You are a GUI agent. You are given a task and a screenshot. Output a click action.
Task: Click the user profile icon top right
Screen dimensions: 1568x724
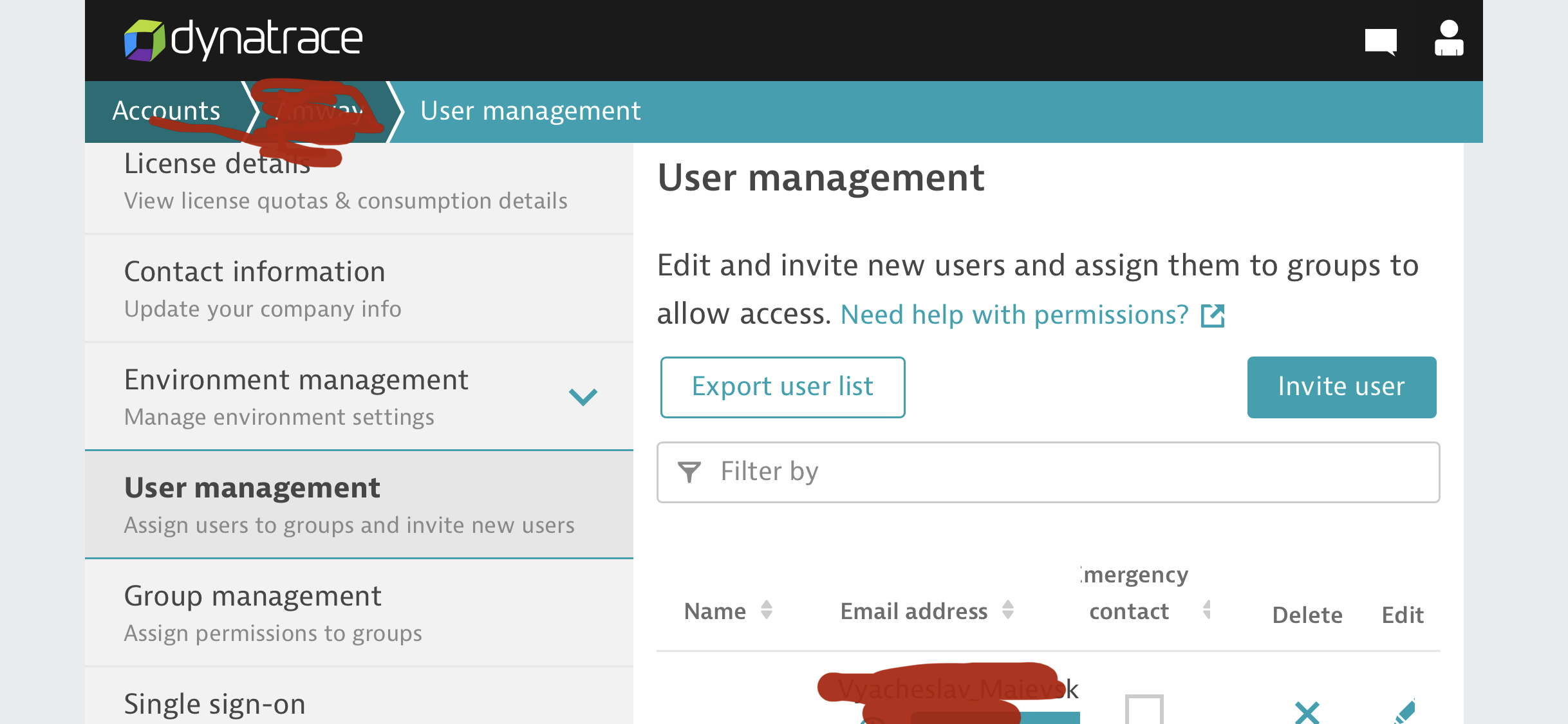tap(1449, 40)
